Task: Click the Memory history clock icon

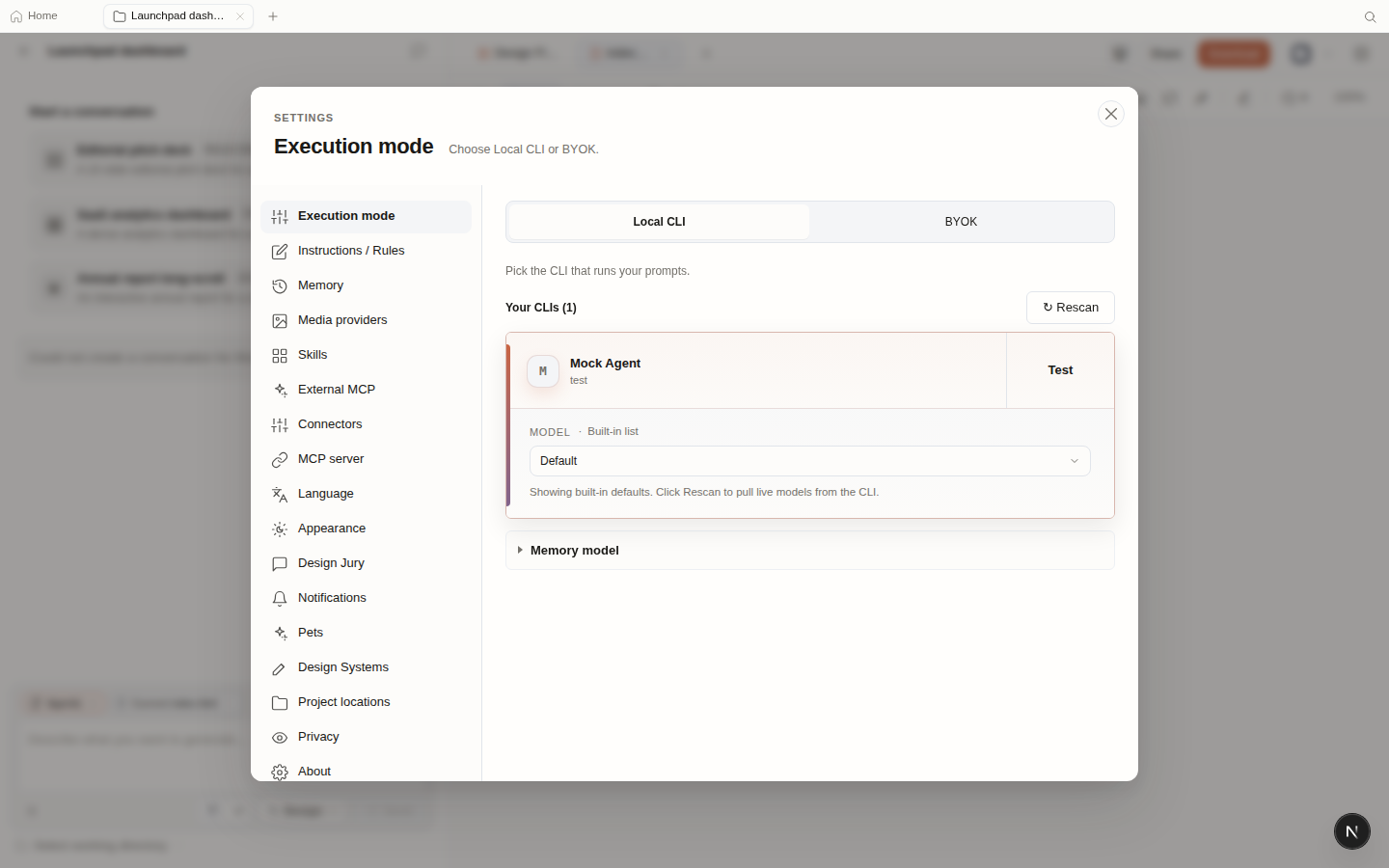Action: pos(280,286)
